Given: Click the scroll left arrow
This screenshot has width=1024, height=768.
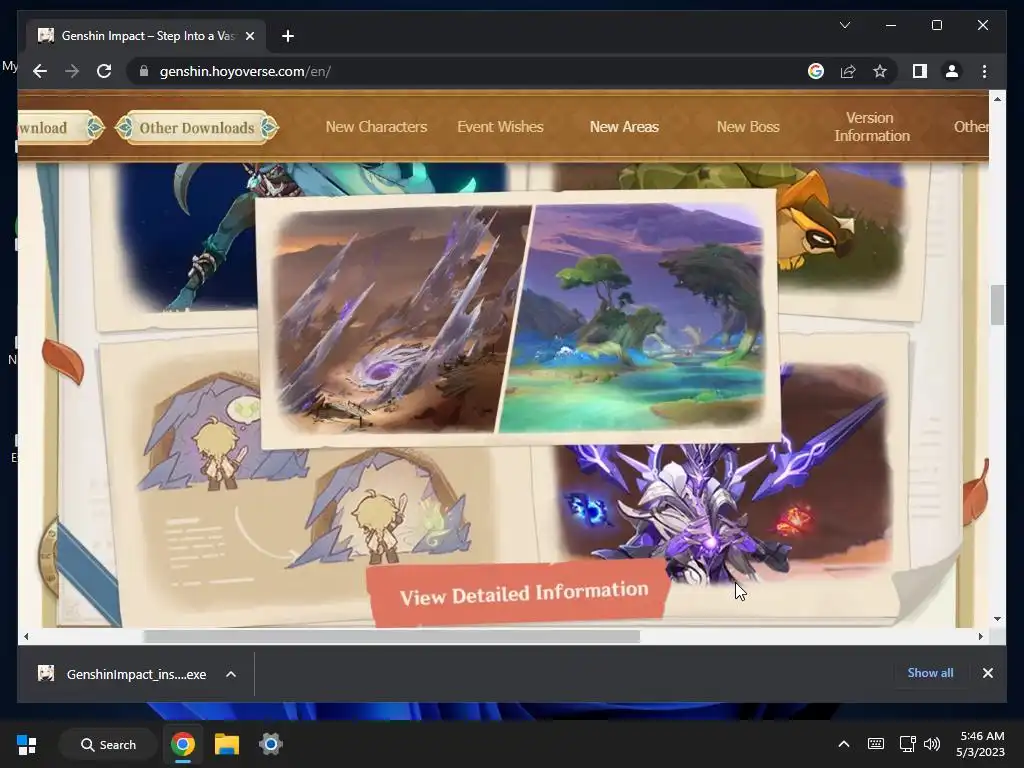Looking at the screenshot, I should (x=26, y=636).
